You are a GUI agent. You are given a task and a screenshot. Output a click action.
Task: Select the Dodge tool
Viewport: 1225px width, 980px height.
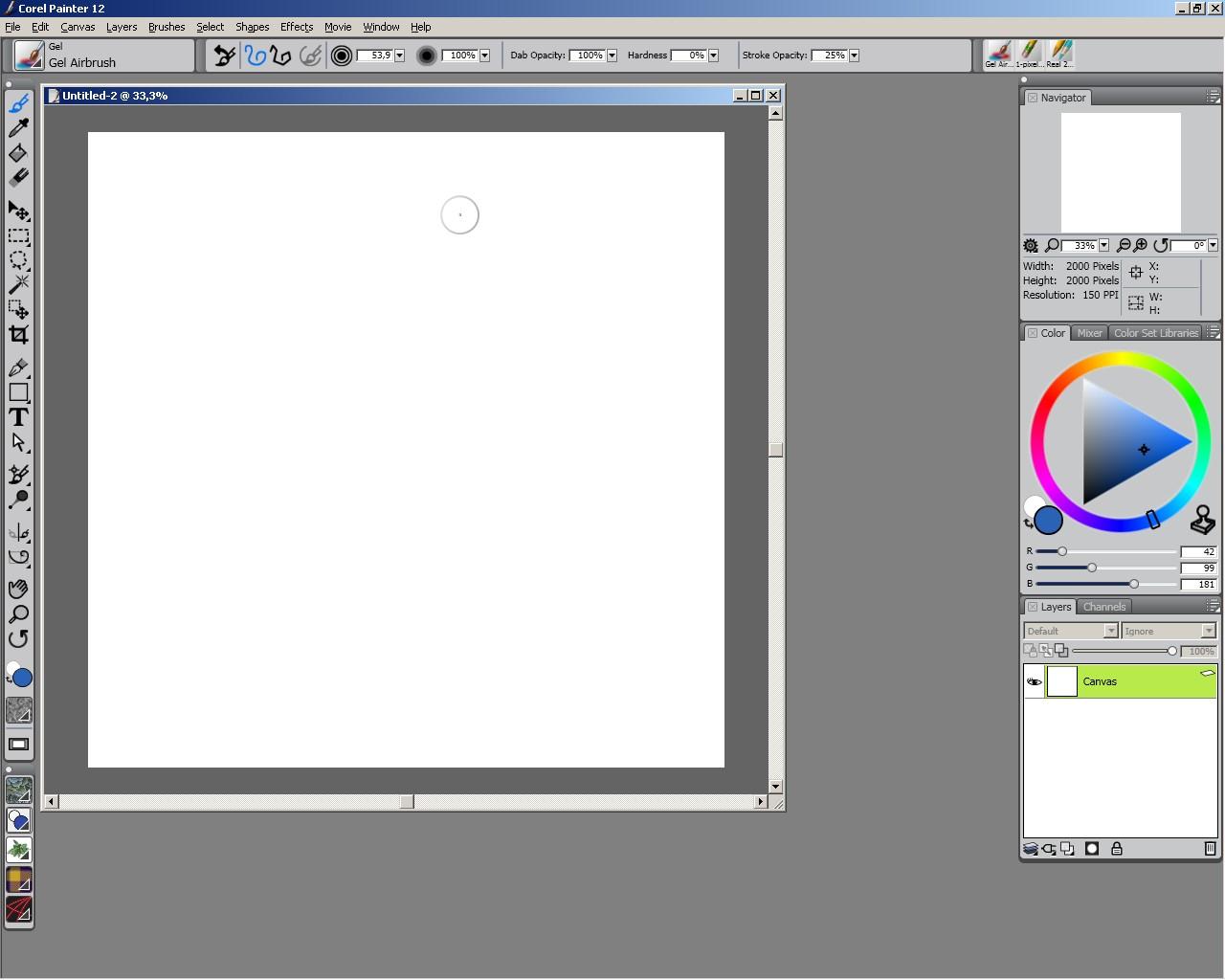(18, 500)
